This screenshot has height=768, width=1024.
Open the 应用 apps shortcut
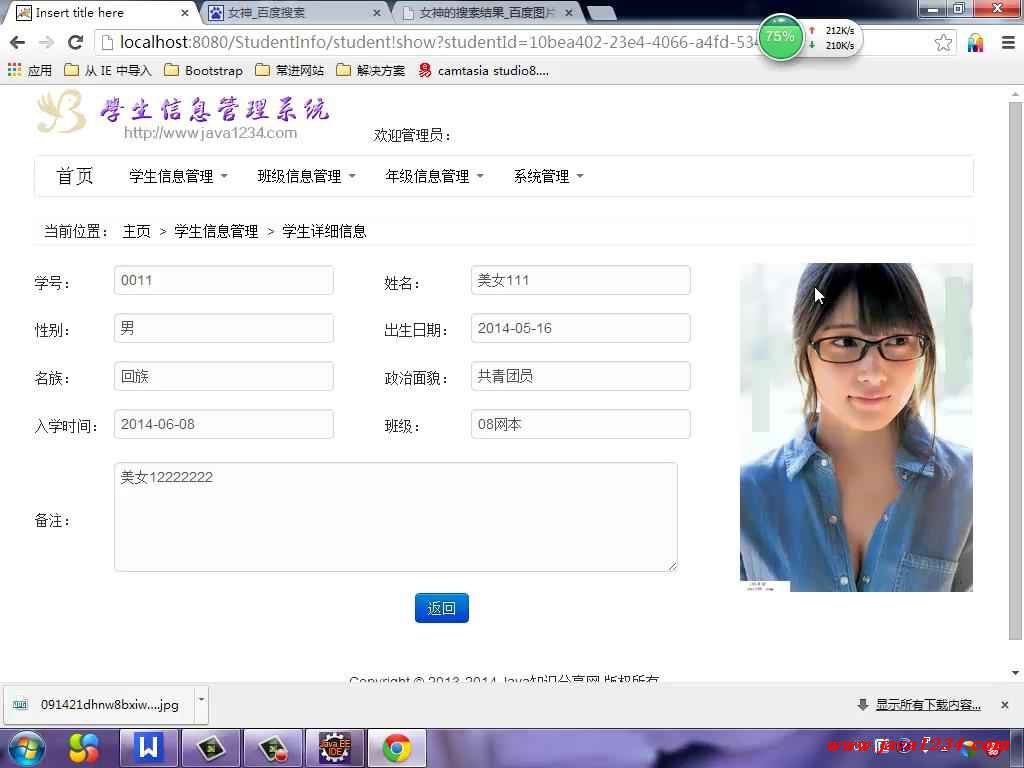29,70
